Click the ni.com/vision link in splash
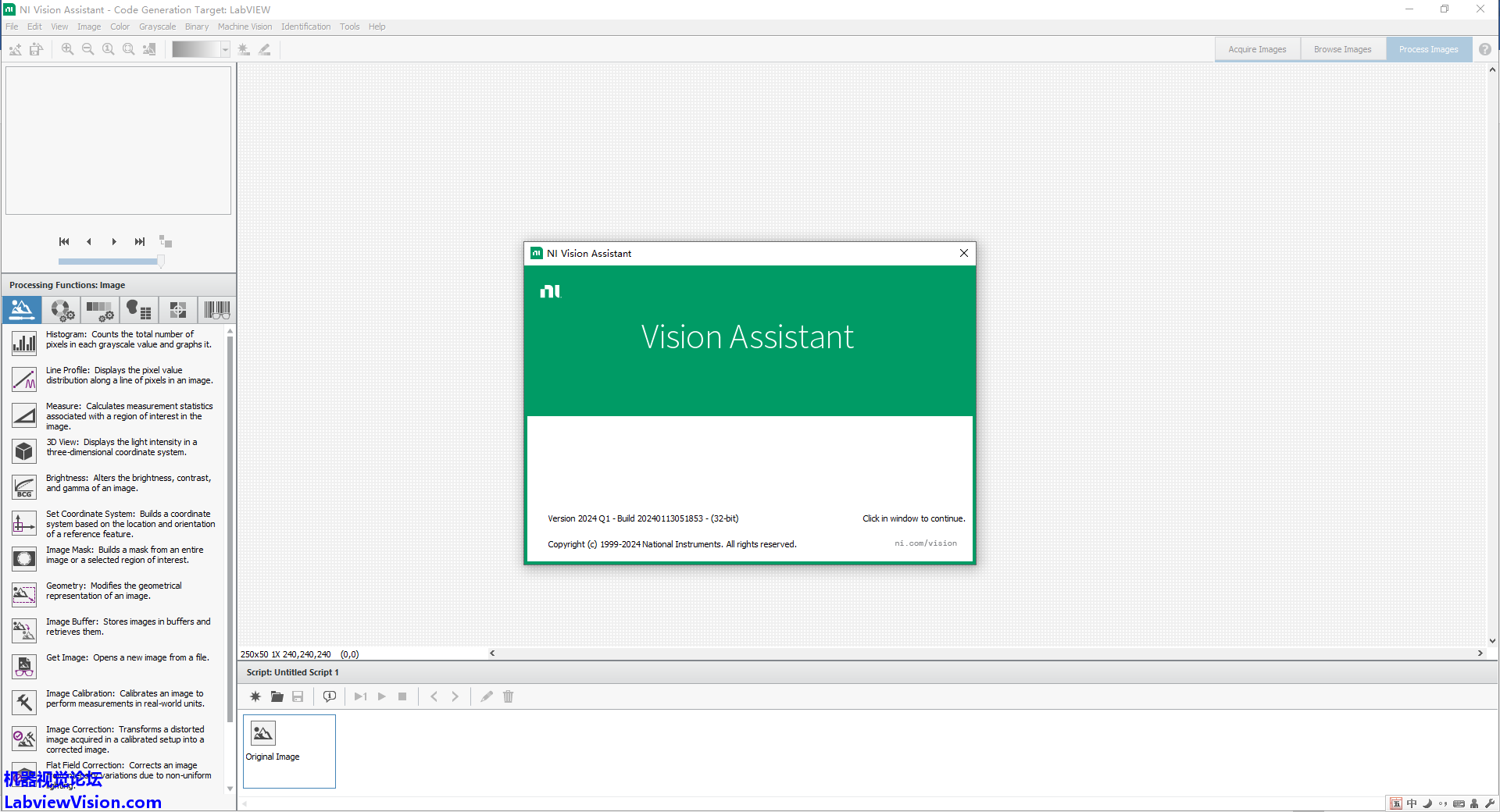The image size is (1500, 812). tap(926, 543)
